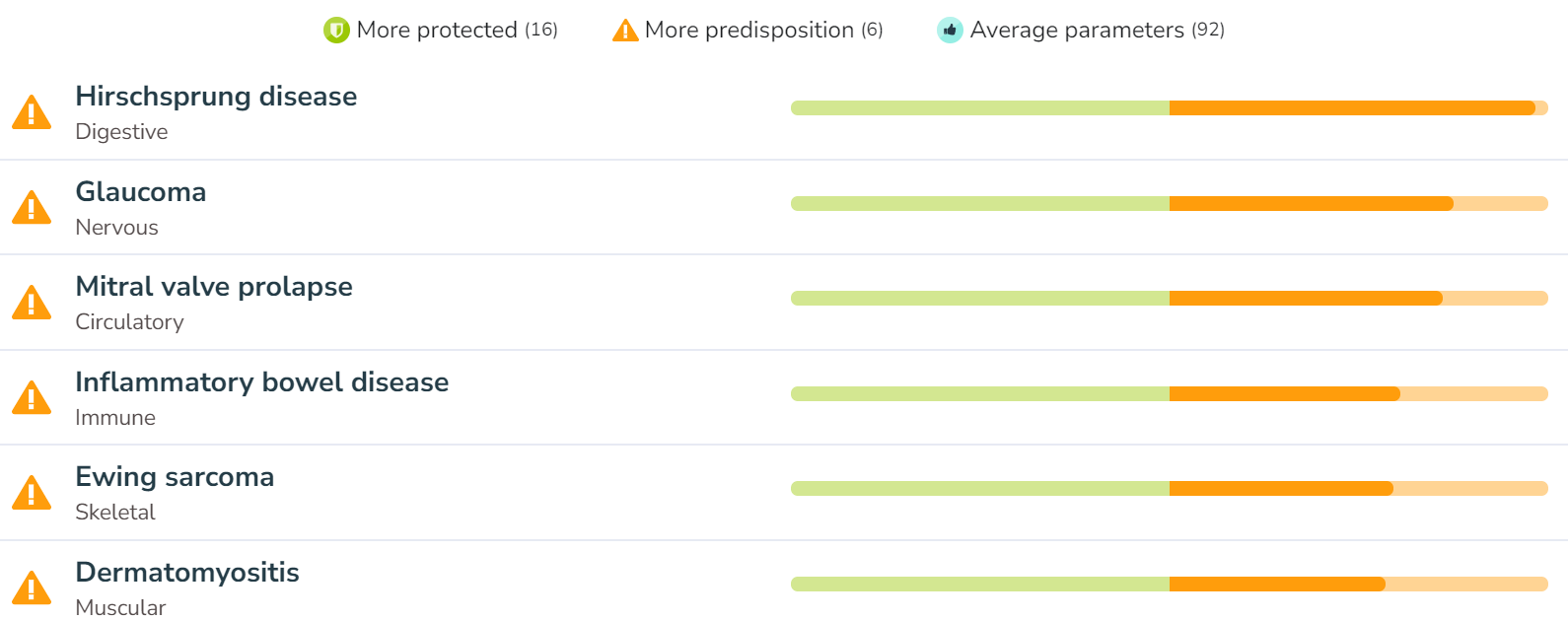Image resolution: width=1568 pixels, height=621 pixels.
Task: Filter by Average parameters (92)
Action: click(1081, 31)
